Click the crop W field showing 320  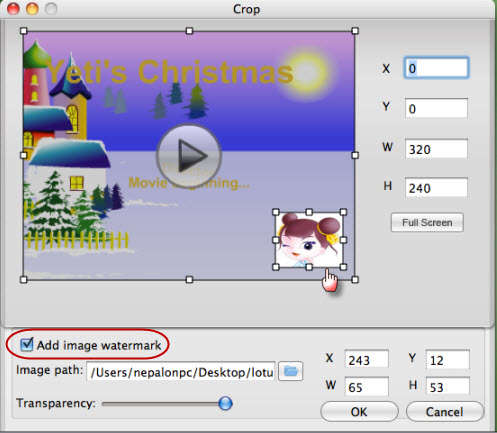click(436, 149)
